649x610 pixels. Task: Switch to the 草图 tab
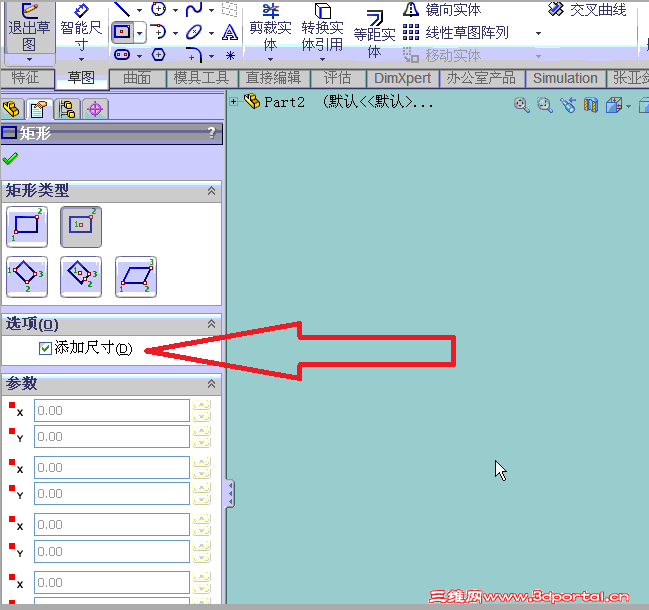(81, 77)
